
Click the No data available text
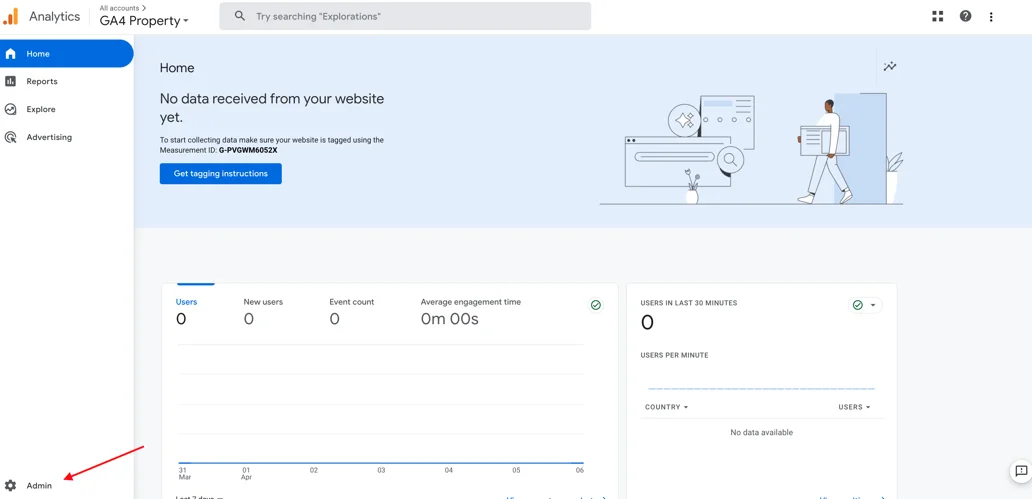coord(761,433)
